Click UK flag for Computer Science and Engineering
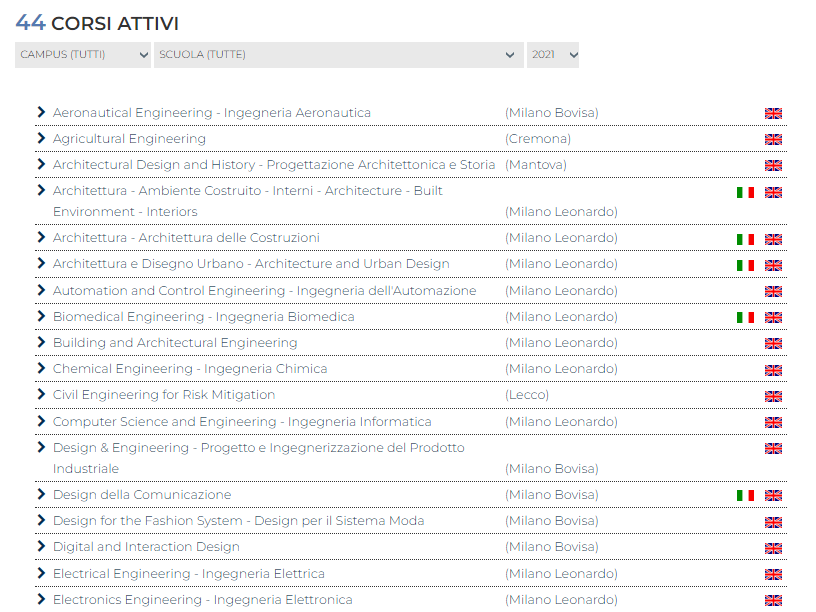Image resolution: width=816 pixels, height=612 pixels. [773, 423]
